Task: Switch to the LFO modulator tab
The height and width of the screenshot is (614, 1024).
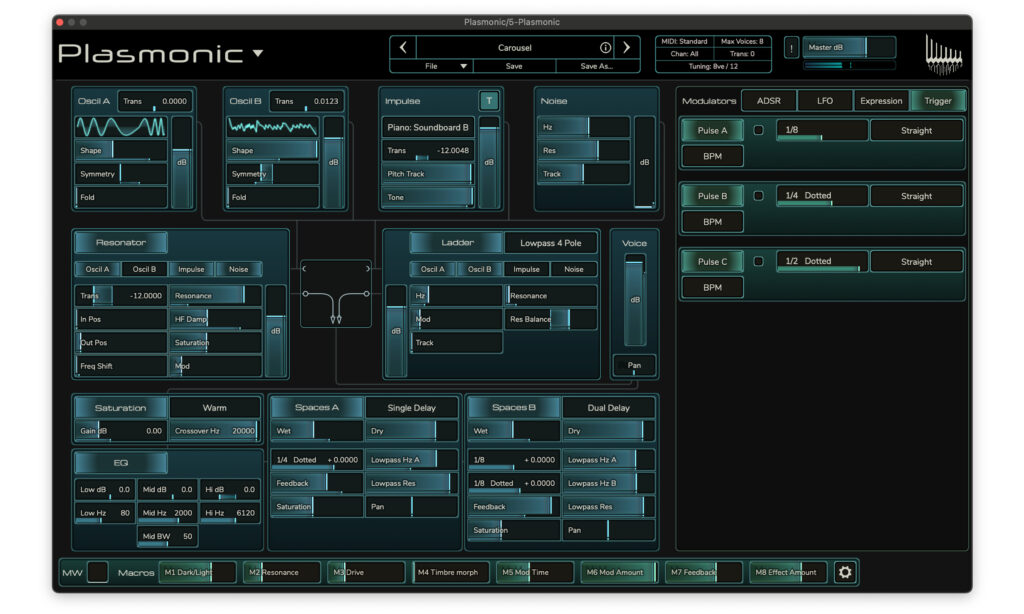Action: [825, 100]
